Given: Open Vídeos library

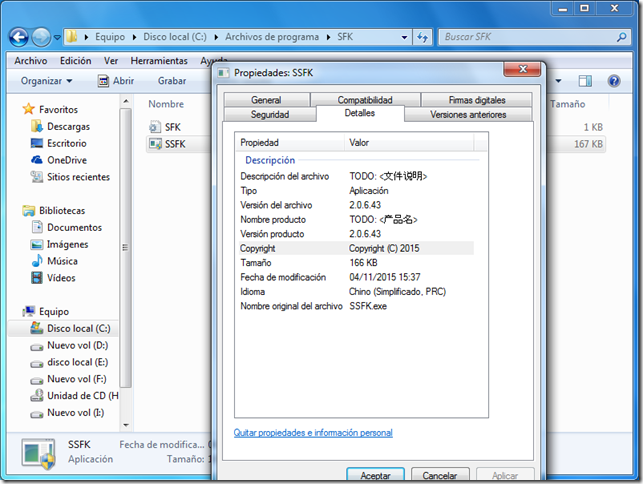Looking at the screenshot, I should tap(53, 278).
